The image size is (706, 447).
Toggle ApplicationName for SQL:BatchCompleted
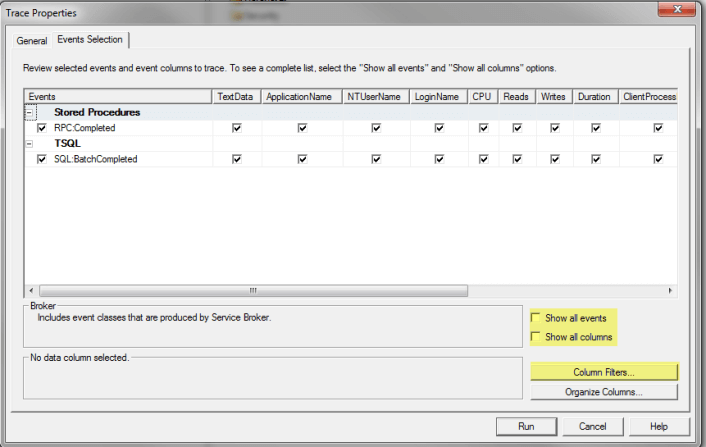pos(303,159)
